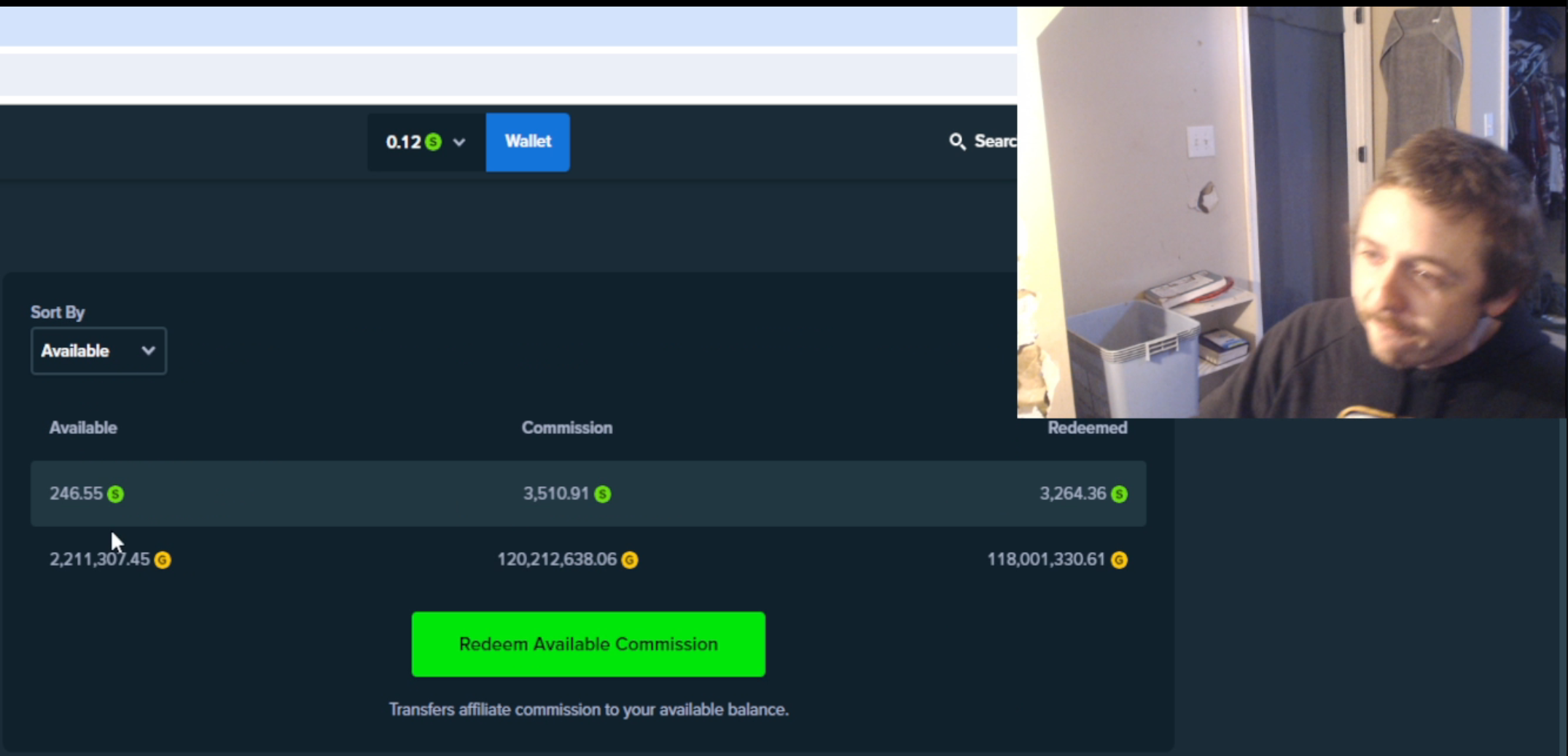The image size is (1568, 756).
Task: Select the 2,211,307.45 available amount
Action: [x=99, y=559]
